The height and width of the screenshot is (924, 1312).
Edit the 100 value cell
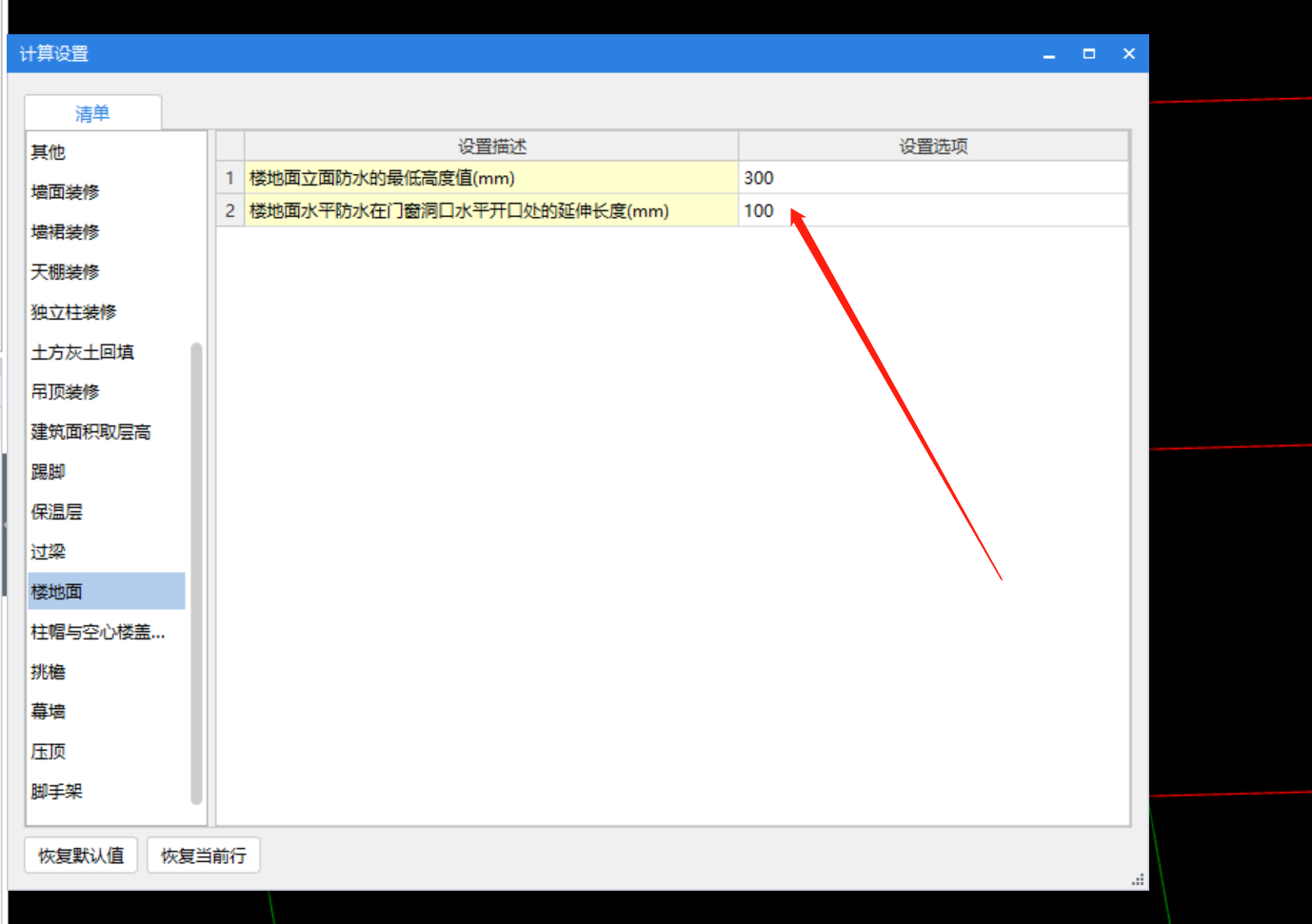tap(933, 210)
